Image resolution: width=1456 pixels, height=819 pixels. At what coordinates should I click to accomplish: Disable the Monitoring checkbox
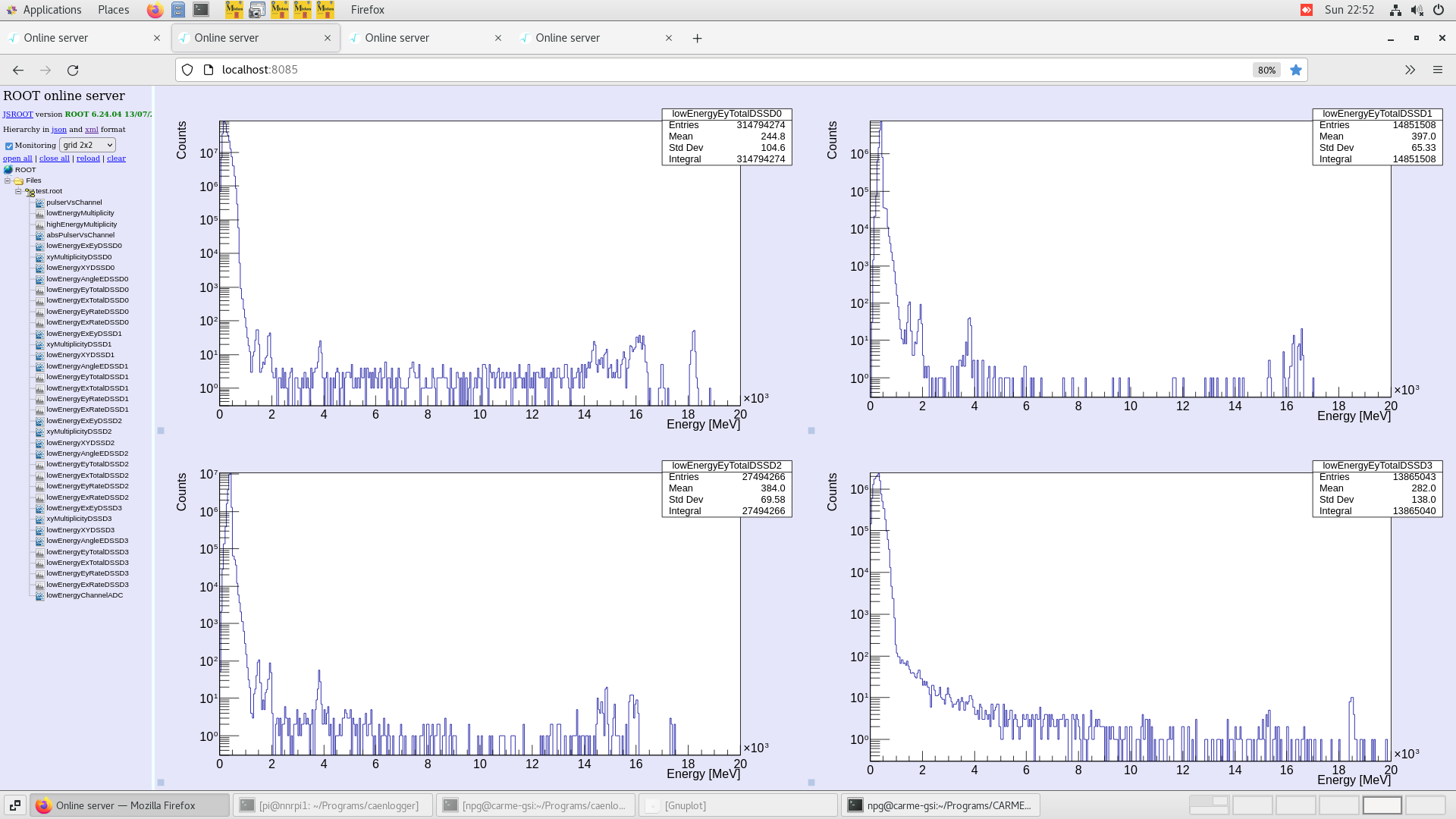click(x=9, y=146)
